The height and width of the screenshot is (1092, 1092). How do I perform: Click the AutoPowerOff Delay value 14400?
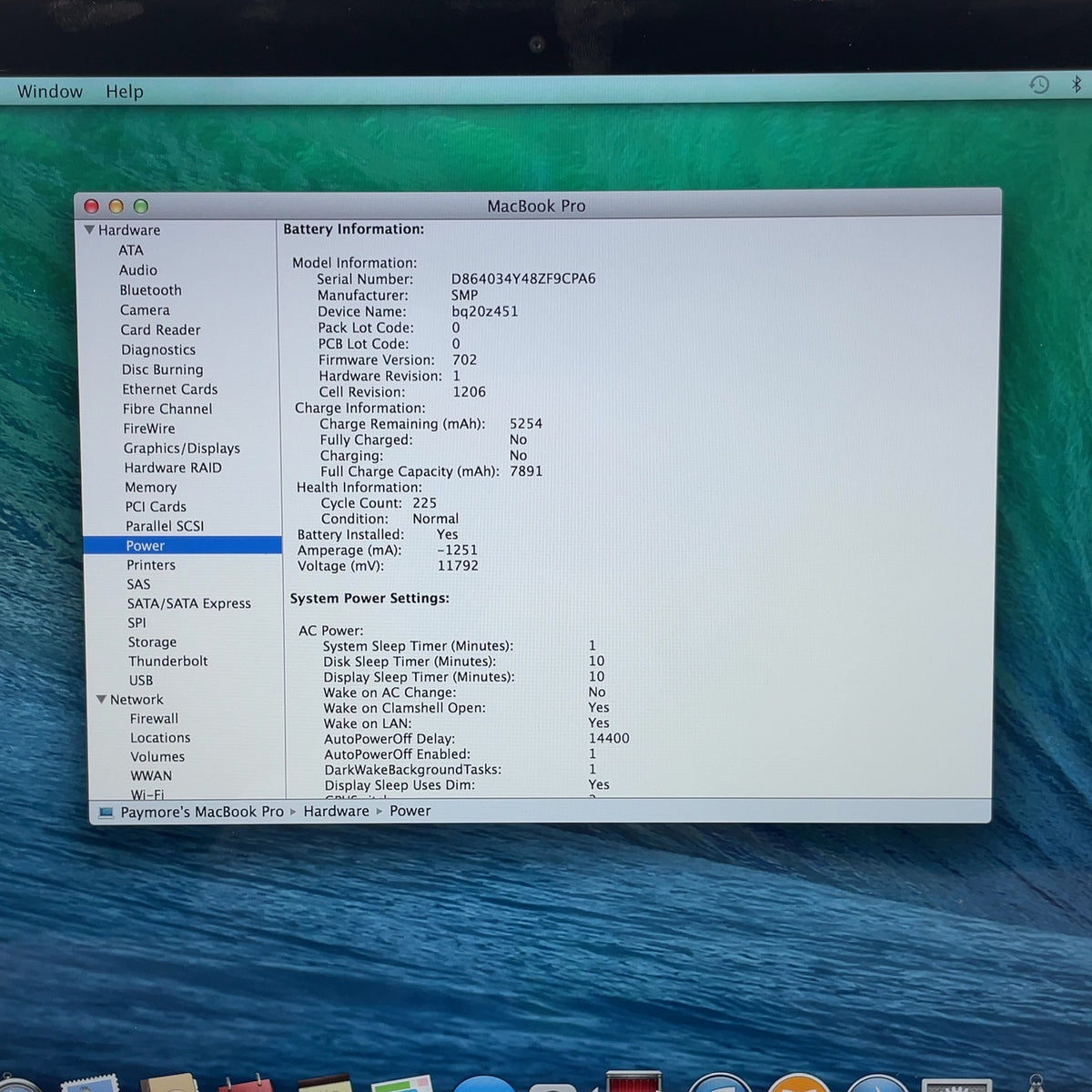pos(609,739)
